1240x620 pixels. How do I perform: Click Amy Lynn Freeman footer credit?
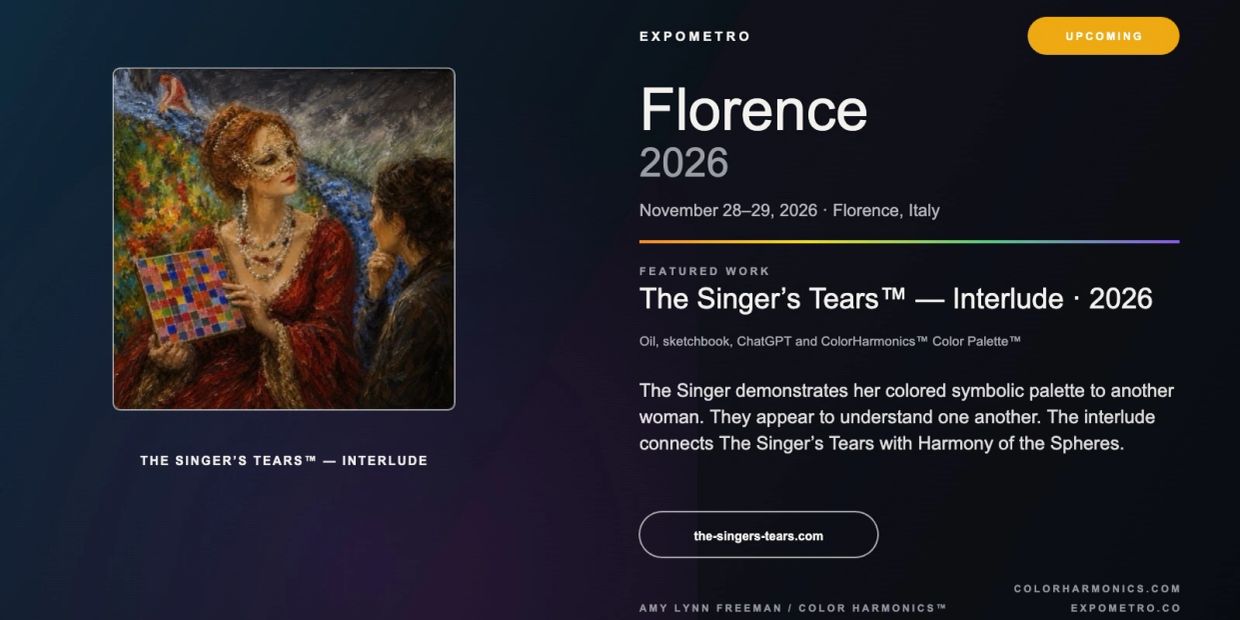coord(793,608)
